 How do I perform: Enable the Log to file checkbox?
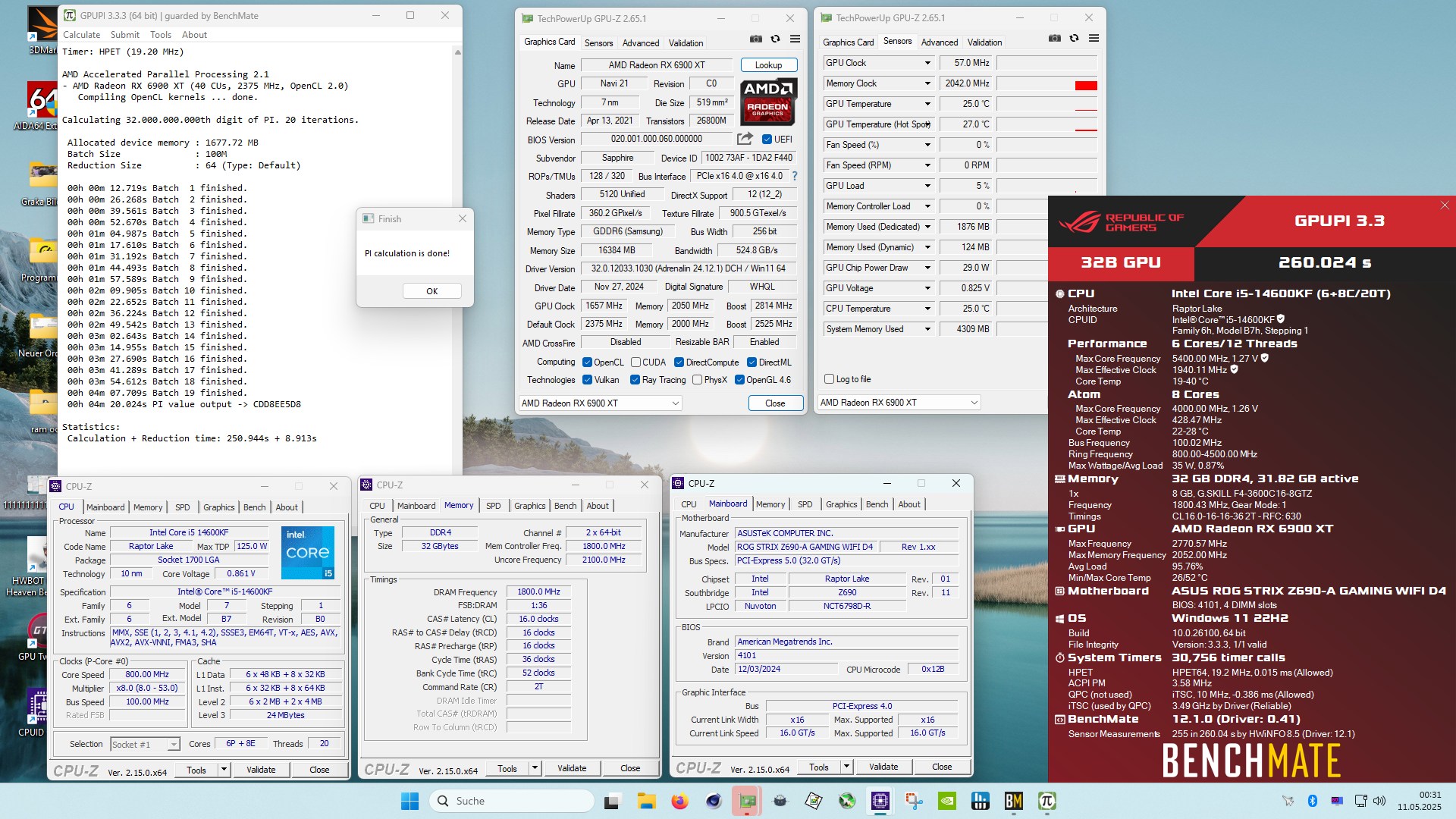(x=829, y=379)
